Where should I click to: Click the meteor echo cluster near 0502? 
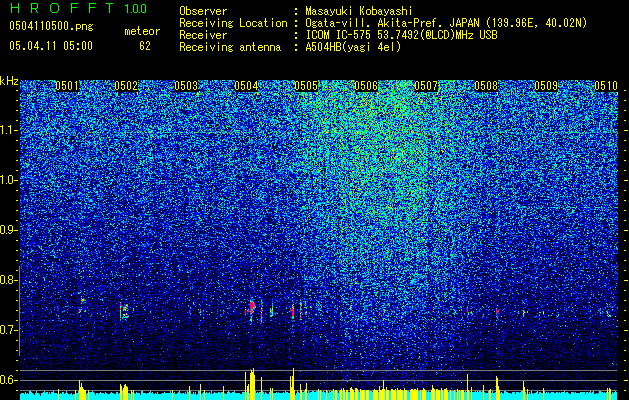coord(124,311)
